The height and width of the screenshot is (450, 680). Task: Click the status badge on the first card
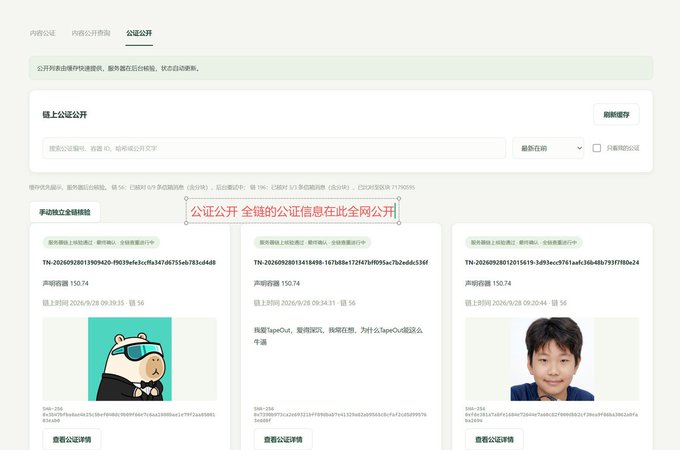coord(101,242)
